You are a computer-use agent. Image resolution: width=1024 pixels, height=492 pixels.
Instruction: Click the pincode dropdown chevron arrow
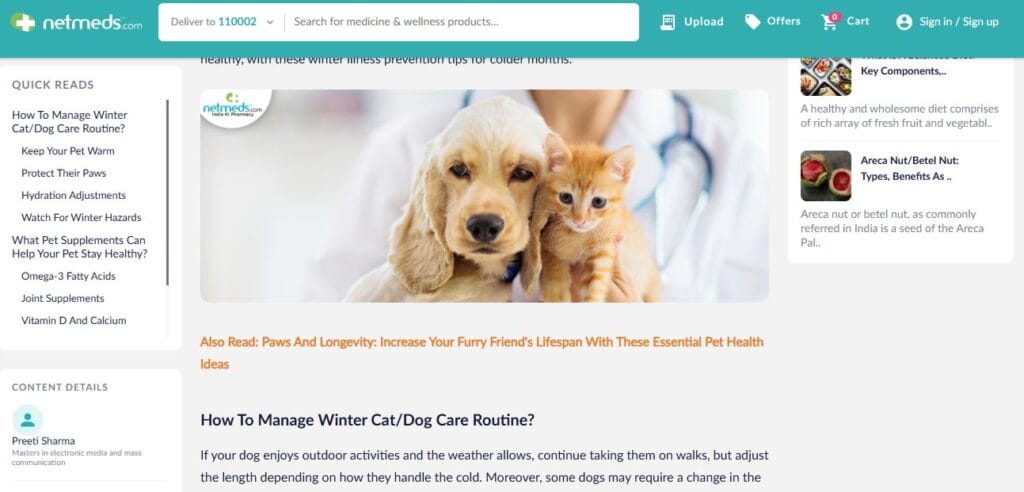[x=270, y=22]
